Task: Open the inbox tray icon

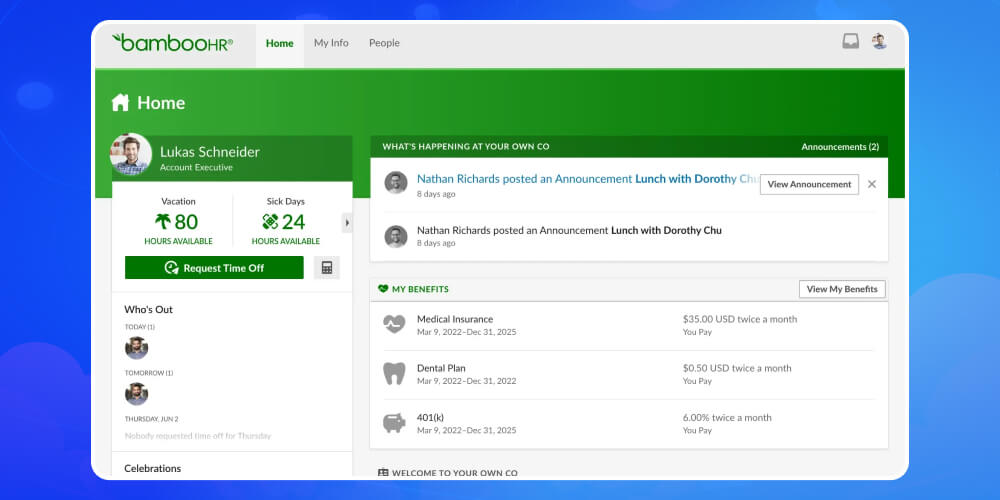Action: 850,41
